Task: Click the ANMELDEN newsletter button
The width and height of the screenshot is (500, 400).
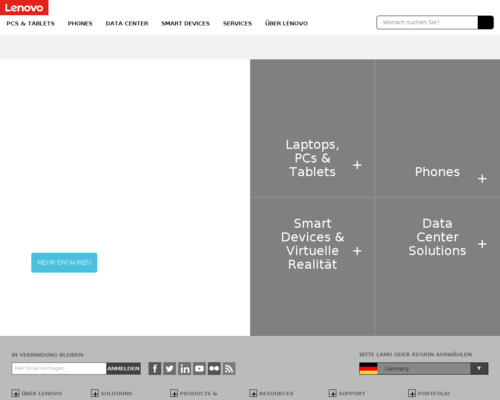Action: click(123, 368)
